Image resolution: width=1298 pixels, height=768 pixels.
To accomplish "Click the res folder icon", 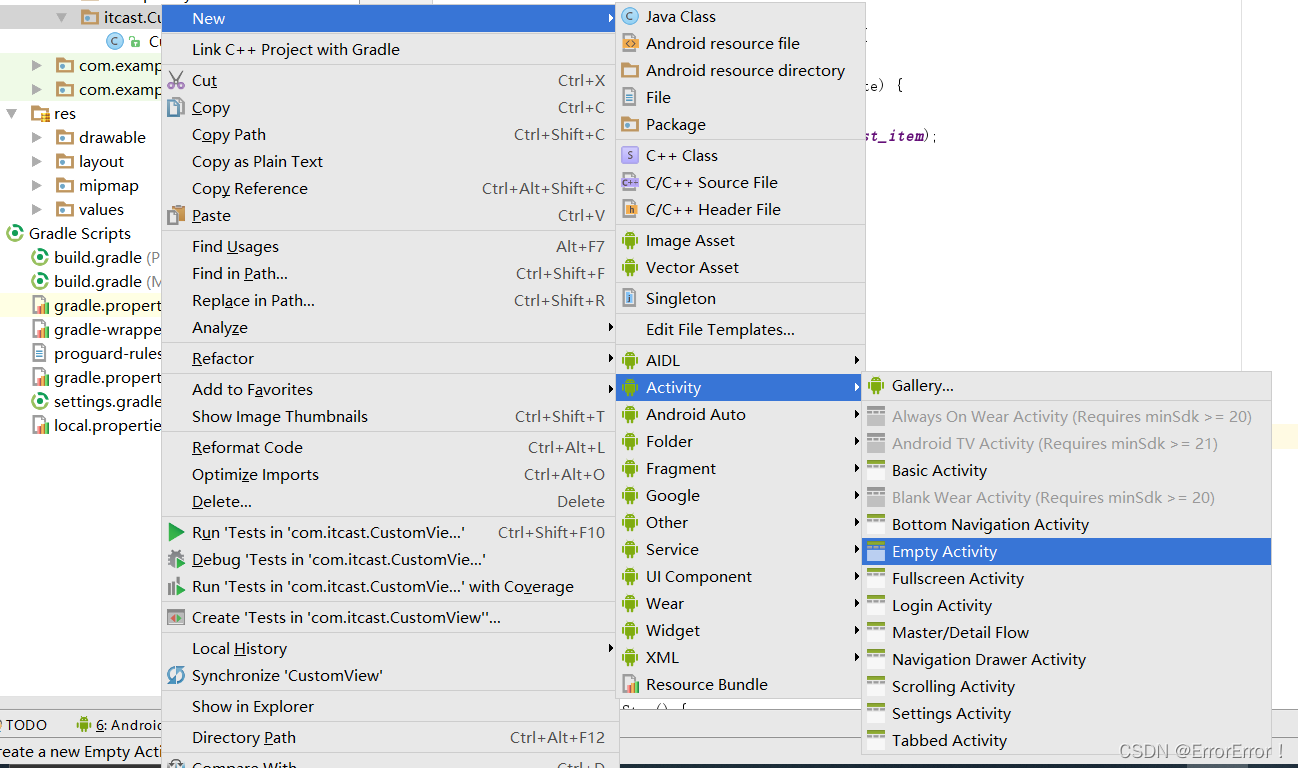I will [x=40, y=113].
